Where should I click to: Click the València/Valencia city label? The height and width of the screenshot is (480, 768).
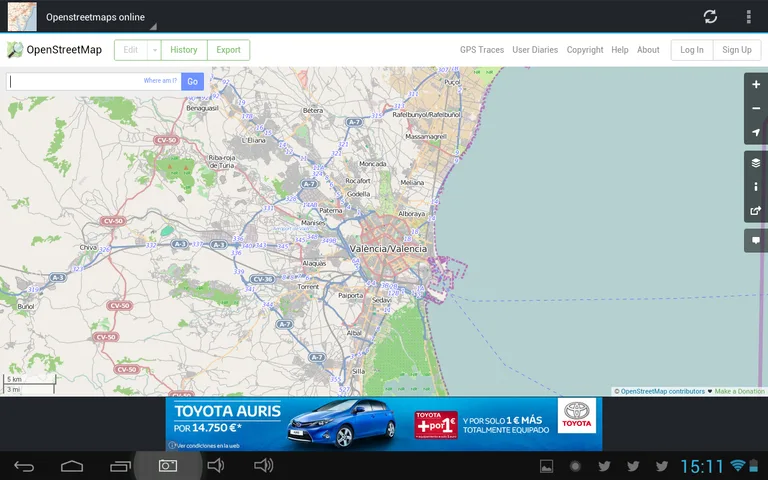388,249
